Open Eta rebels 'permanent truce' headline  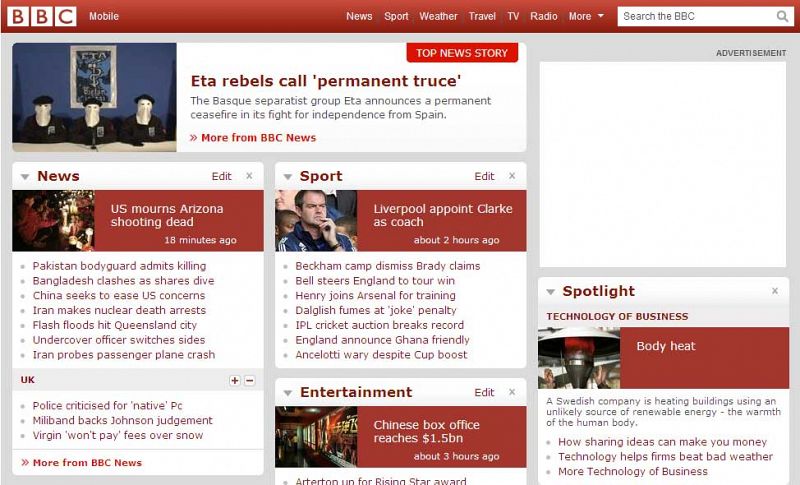point(326,81)
